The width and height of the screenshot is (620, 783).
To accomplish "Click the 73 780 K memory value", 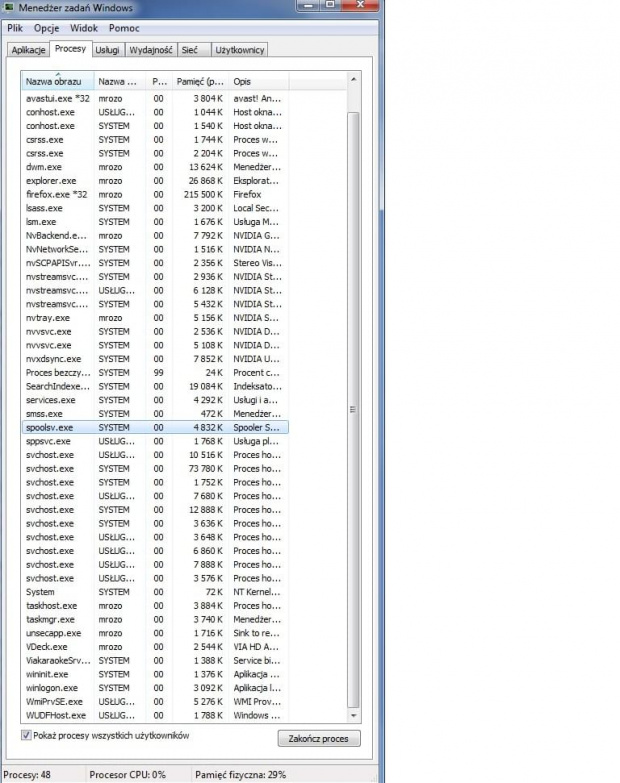I will point(206,469).
